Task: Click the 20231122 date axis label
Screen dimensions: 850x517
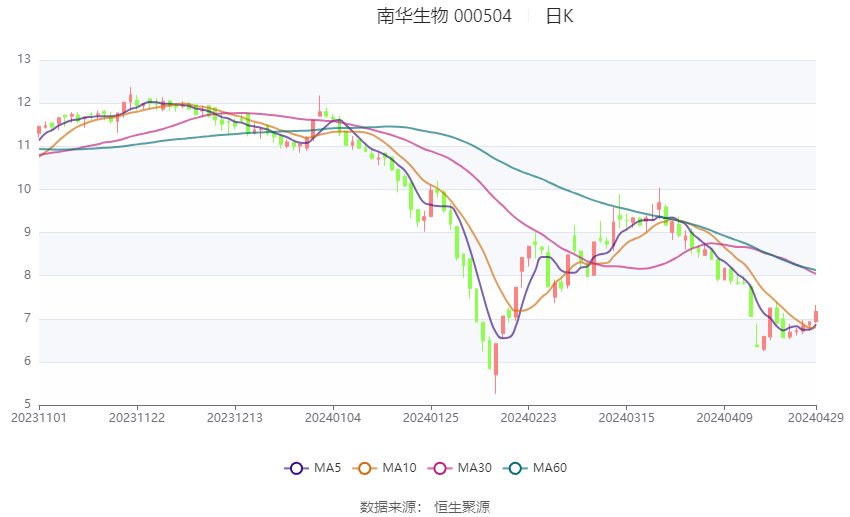Action: tap(137, 418)
